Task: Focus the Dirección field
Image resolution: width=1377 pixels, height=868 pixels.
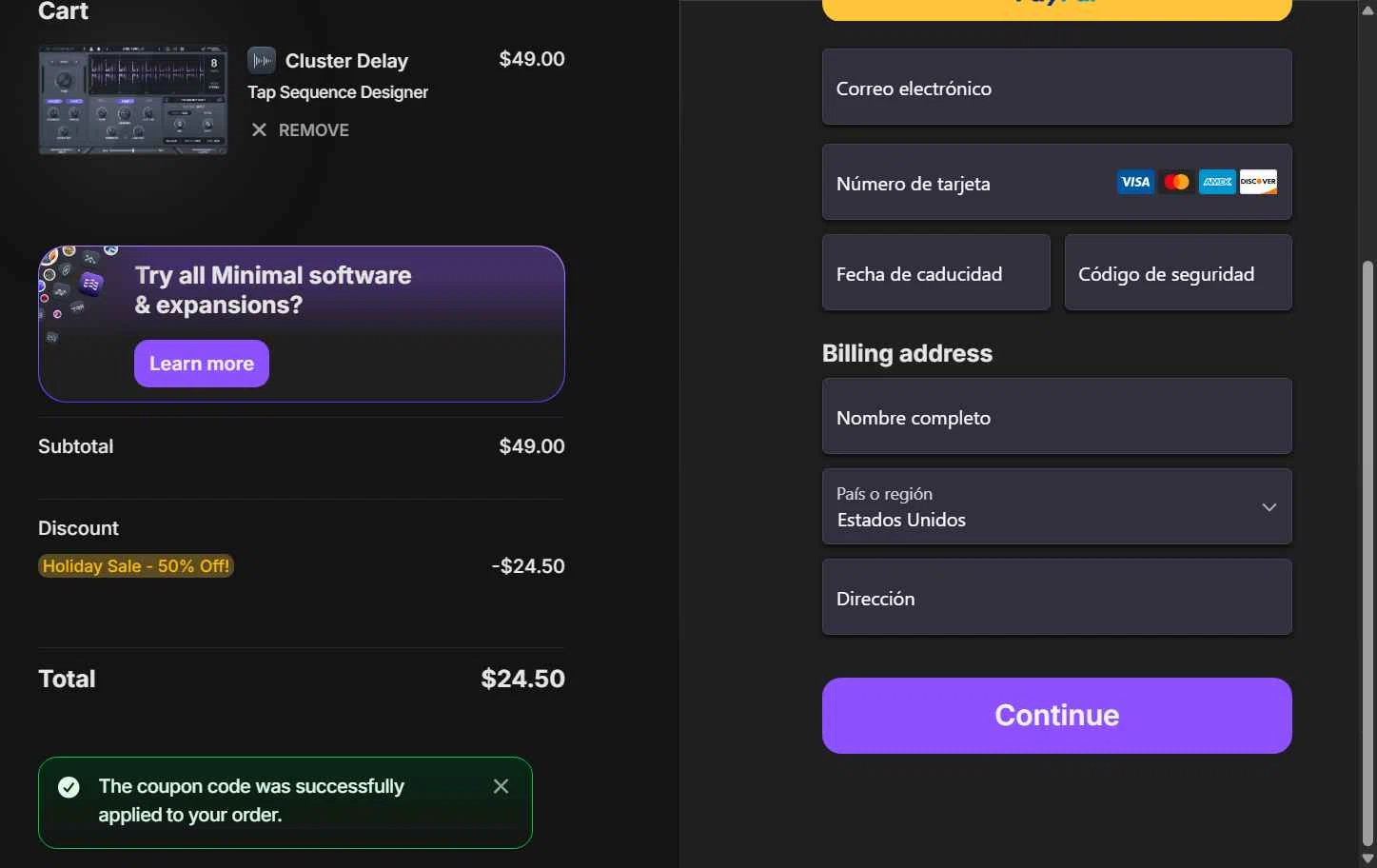Action: point(1057,597)
